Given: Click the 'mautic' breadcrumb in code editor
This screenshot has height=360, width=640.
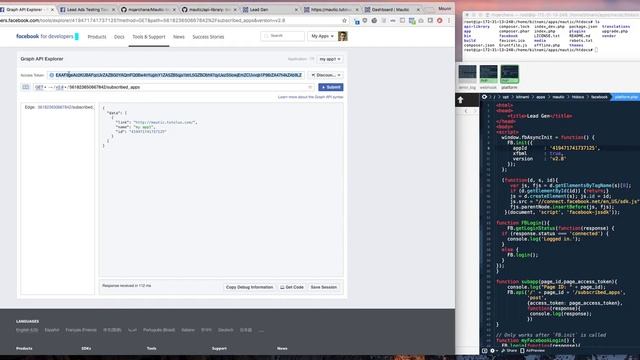Looking at the screenshot, I should (558, 97).
